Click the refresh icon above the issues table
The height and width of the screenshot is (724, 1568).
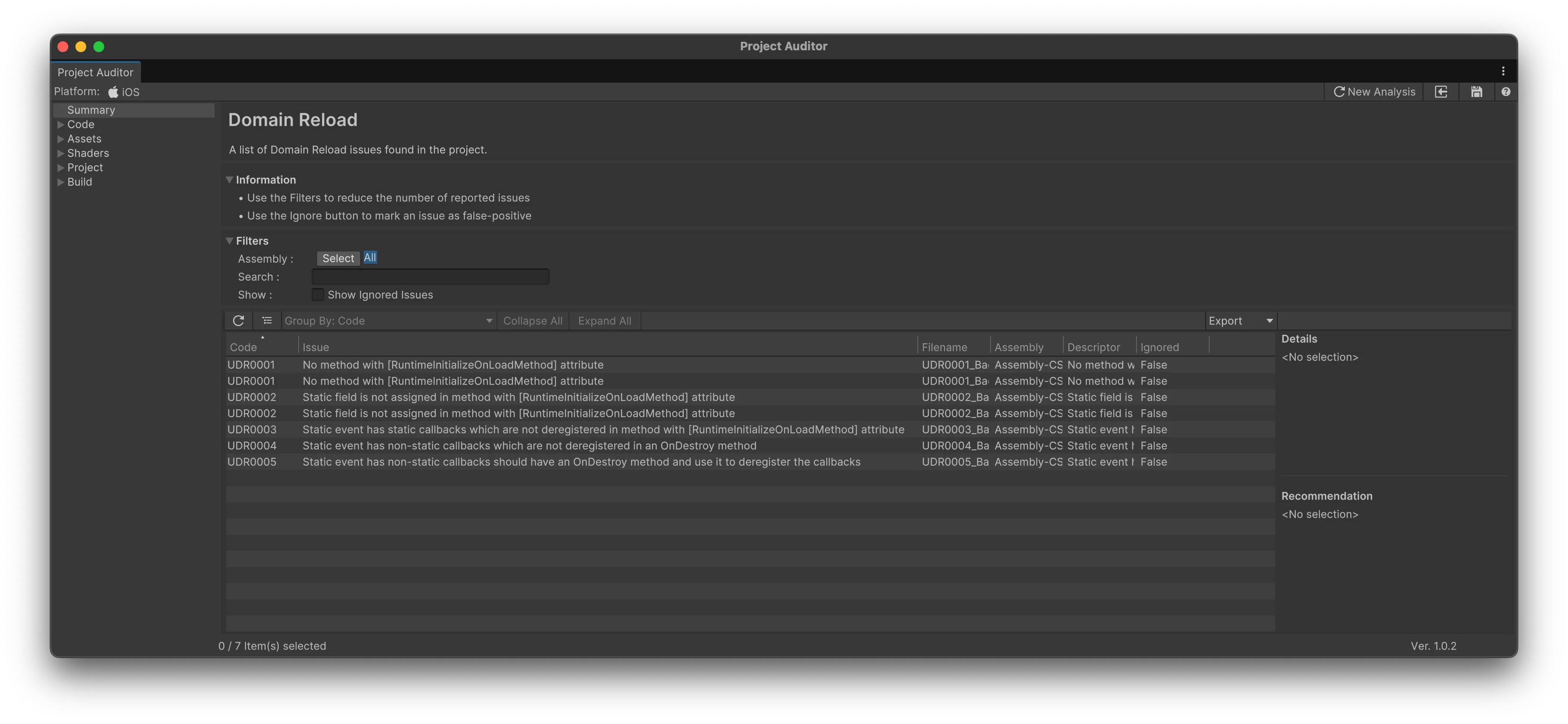click(x=238, y=320)
